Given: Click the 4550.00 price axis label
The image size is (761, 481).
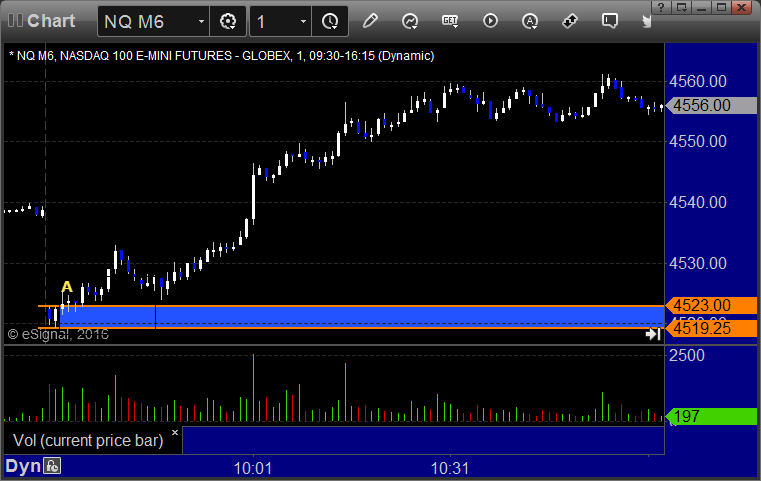Looking at the screenshot, I should coord(698,142).
